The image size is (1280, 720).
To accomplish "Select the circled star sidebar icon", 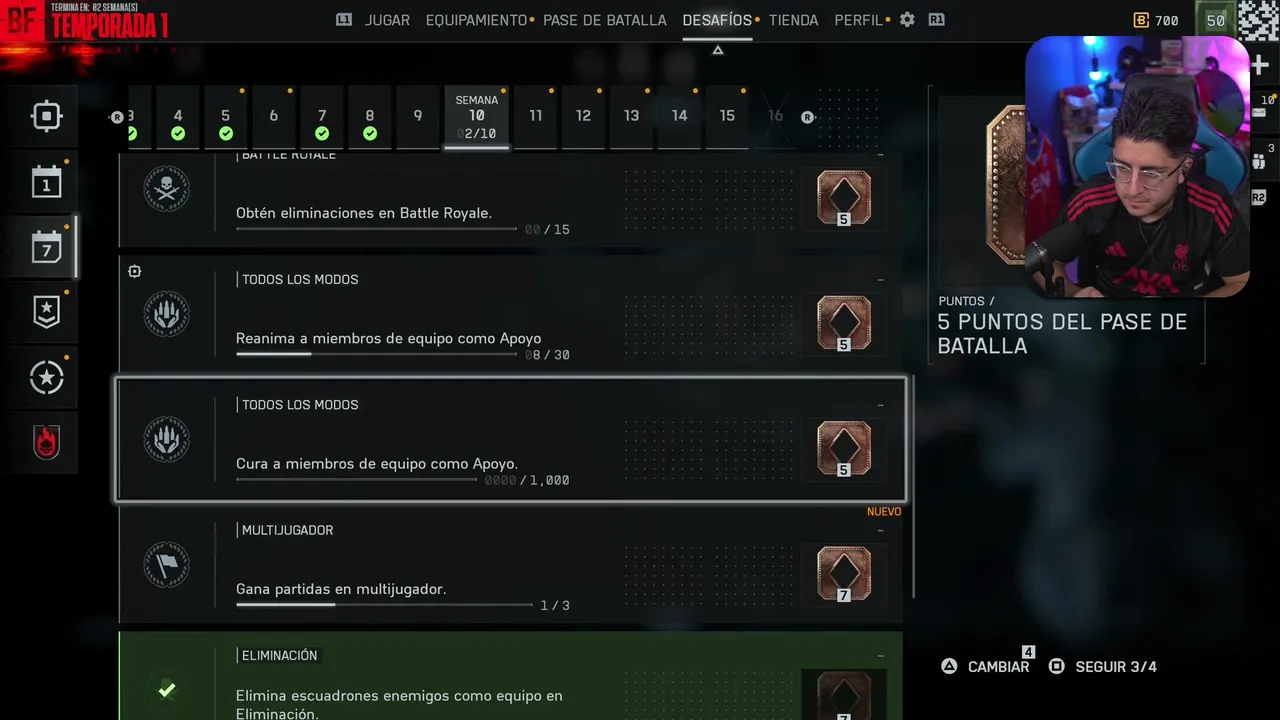I will 46,377.
